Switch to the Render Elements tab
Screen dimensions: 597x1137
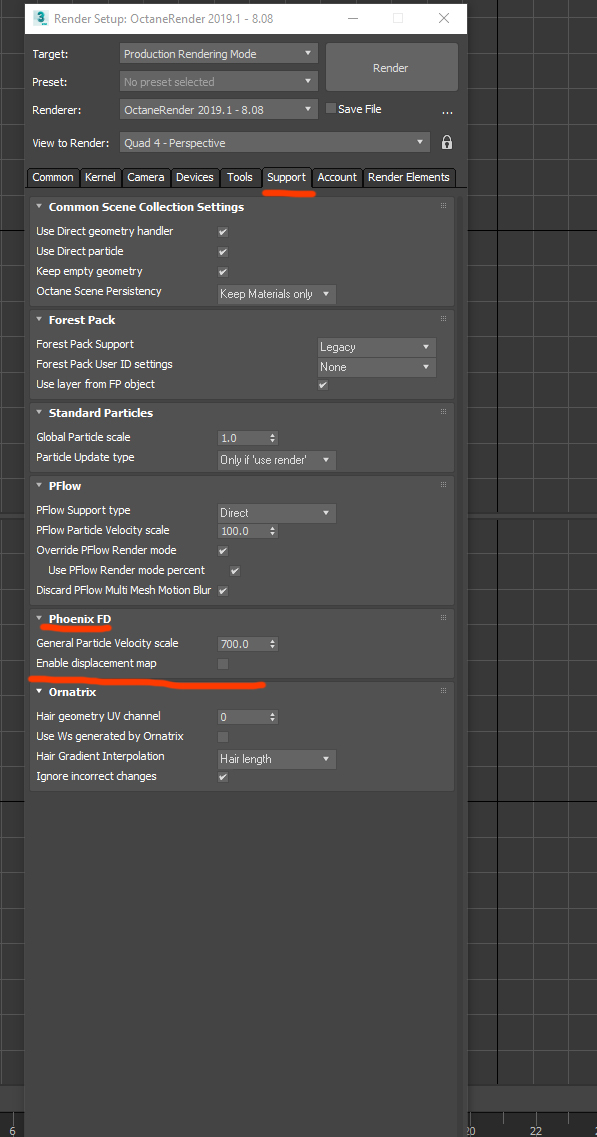409,178
